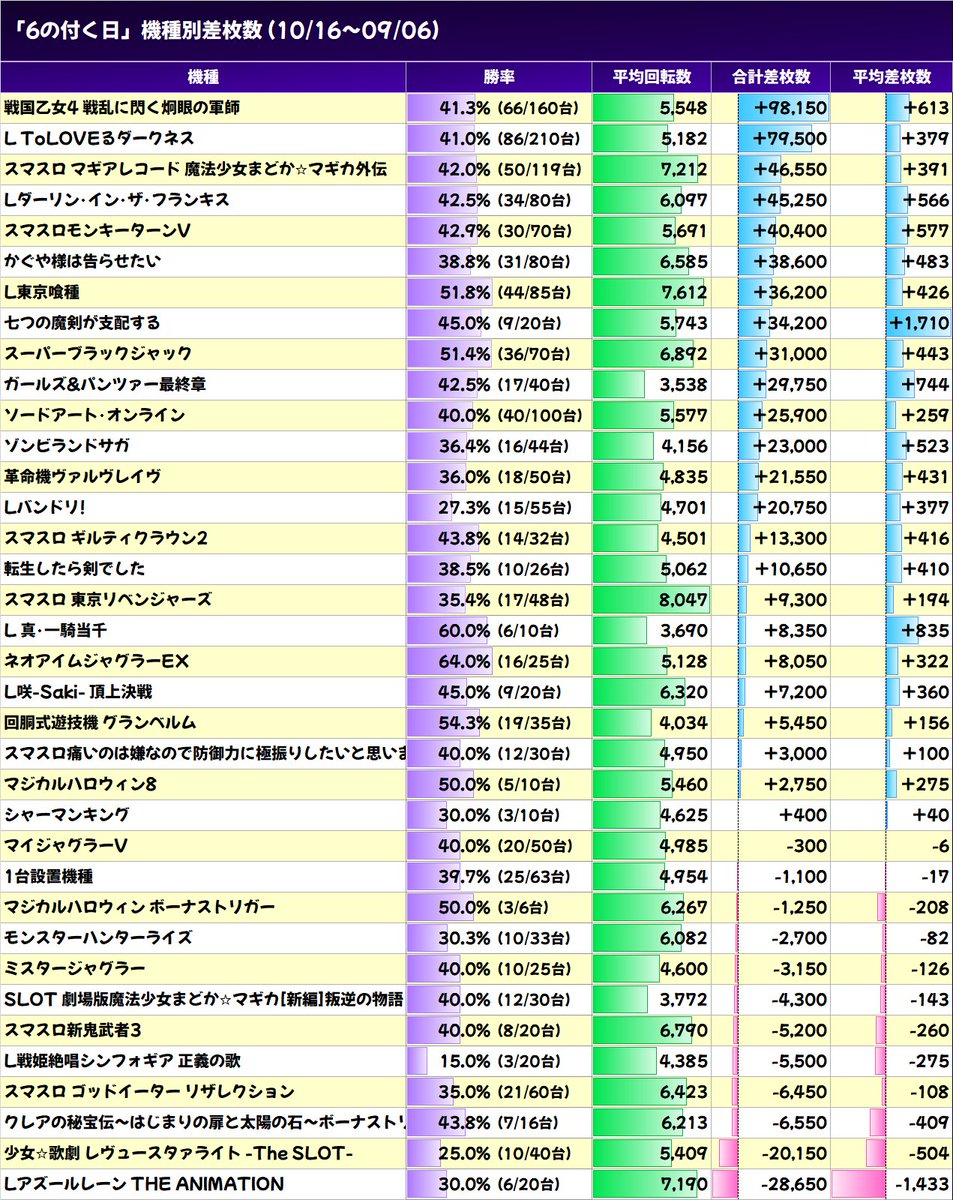Click L咲-Saki- 頂上決戦 machine name
The width and height of the screenshot is (953, 1200).
click(x=78, y=692)
